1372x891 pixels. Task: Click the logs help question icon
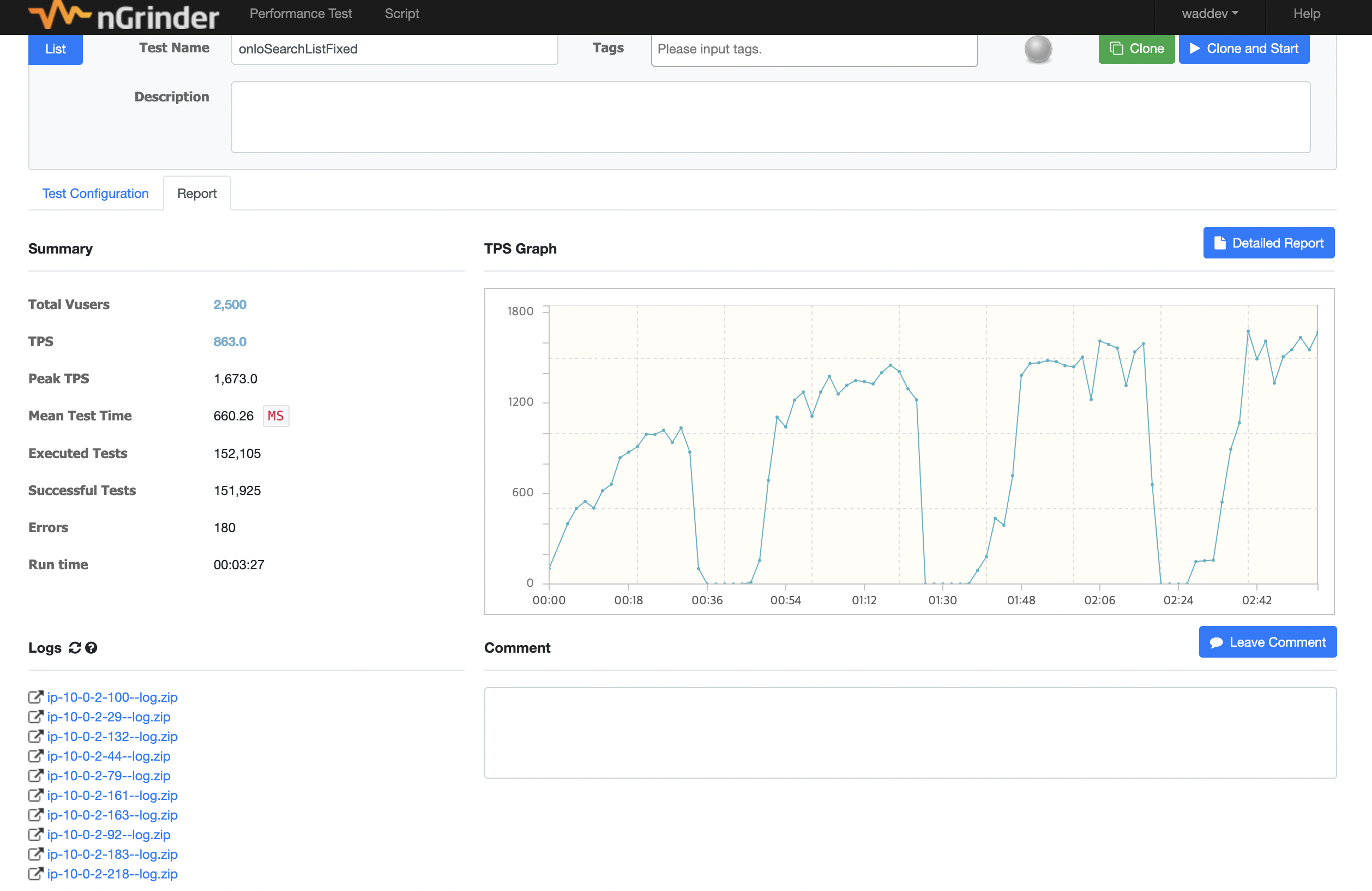point(91,648)
